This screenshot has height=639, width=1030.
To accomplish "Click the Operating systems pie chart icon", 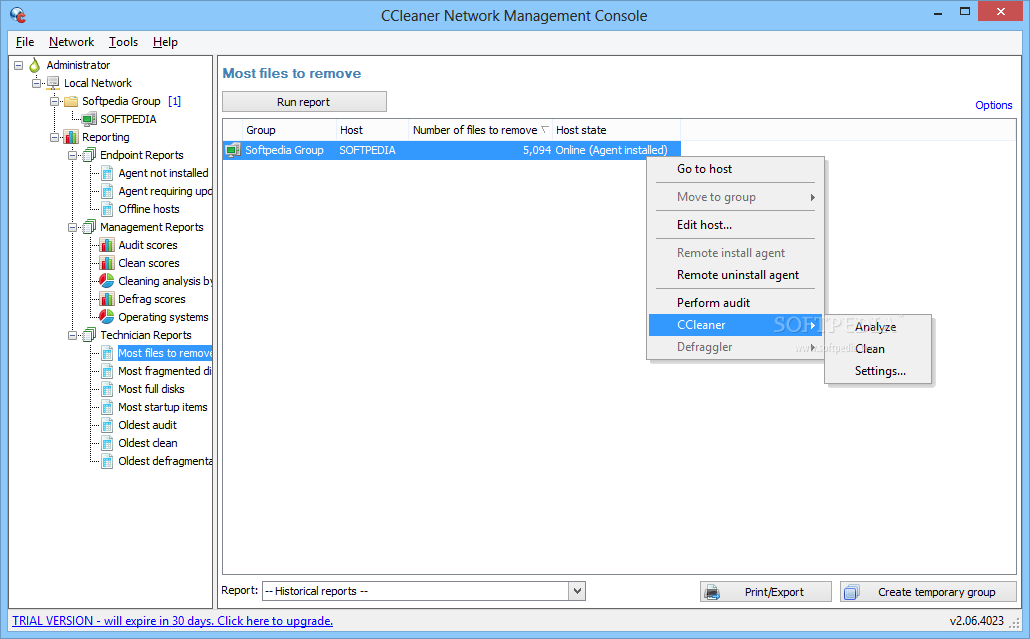I will click(107, 317).
